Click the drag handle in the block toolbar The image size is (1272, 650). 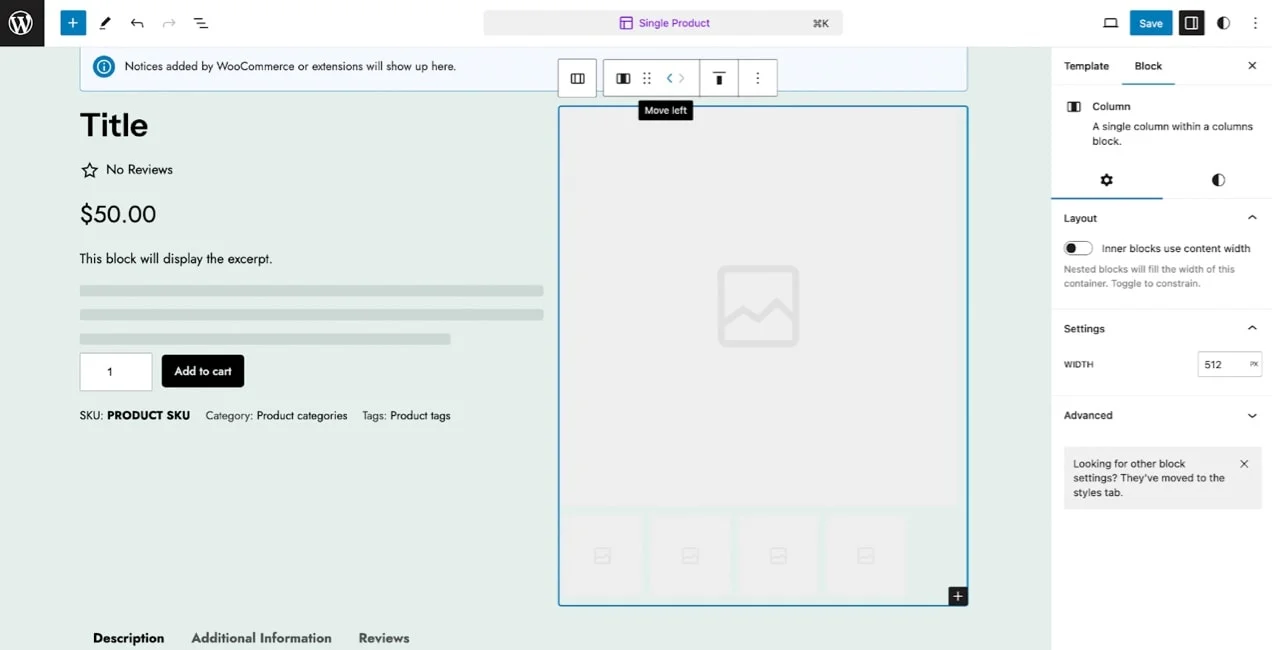(647, 78)
